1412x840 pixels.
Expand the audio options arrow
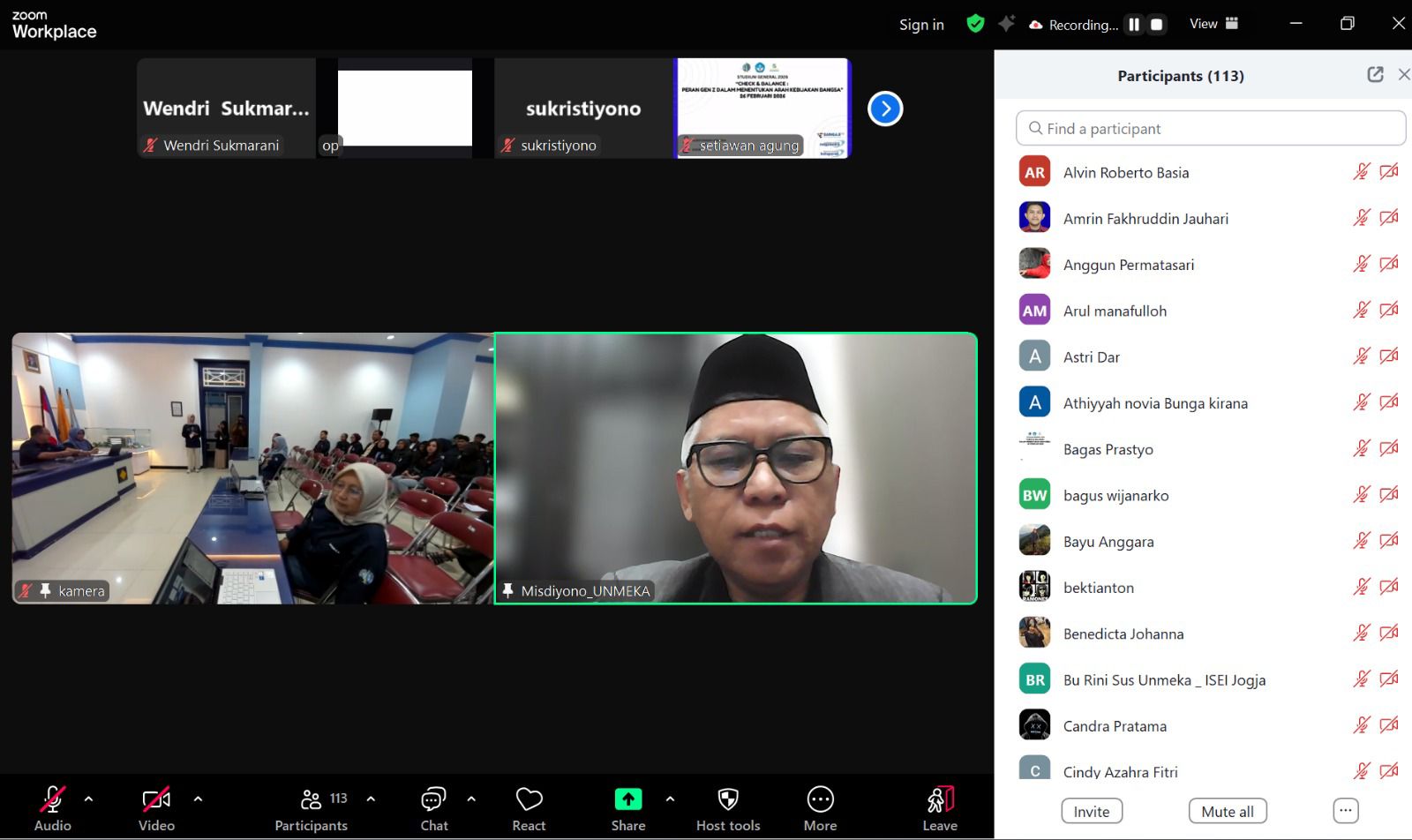click(88, 799)
